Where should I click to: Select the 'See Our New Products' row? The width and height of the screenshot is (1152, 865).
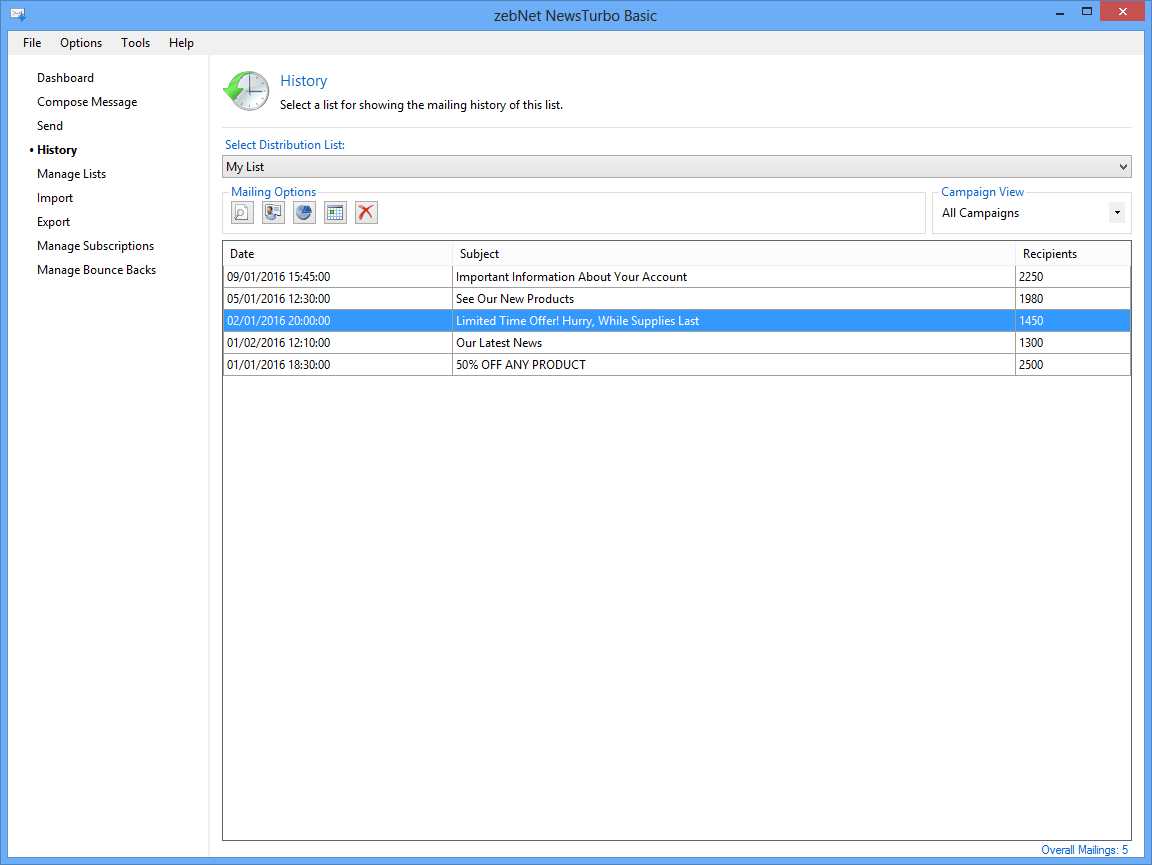click(514, 299)
